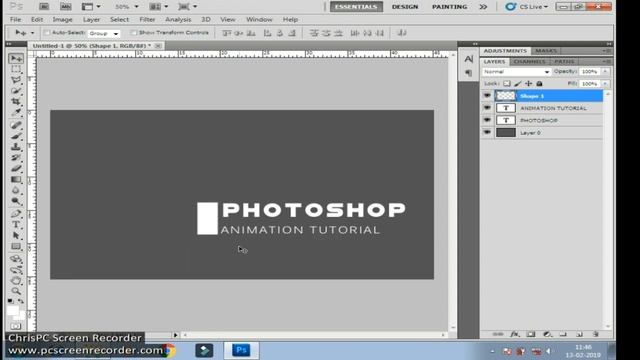Hide the Layer 0 layer
The width and height of the screenshot is (640, 360).
[x=487, y=132]
